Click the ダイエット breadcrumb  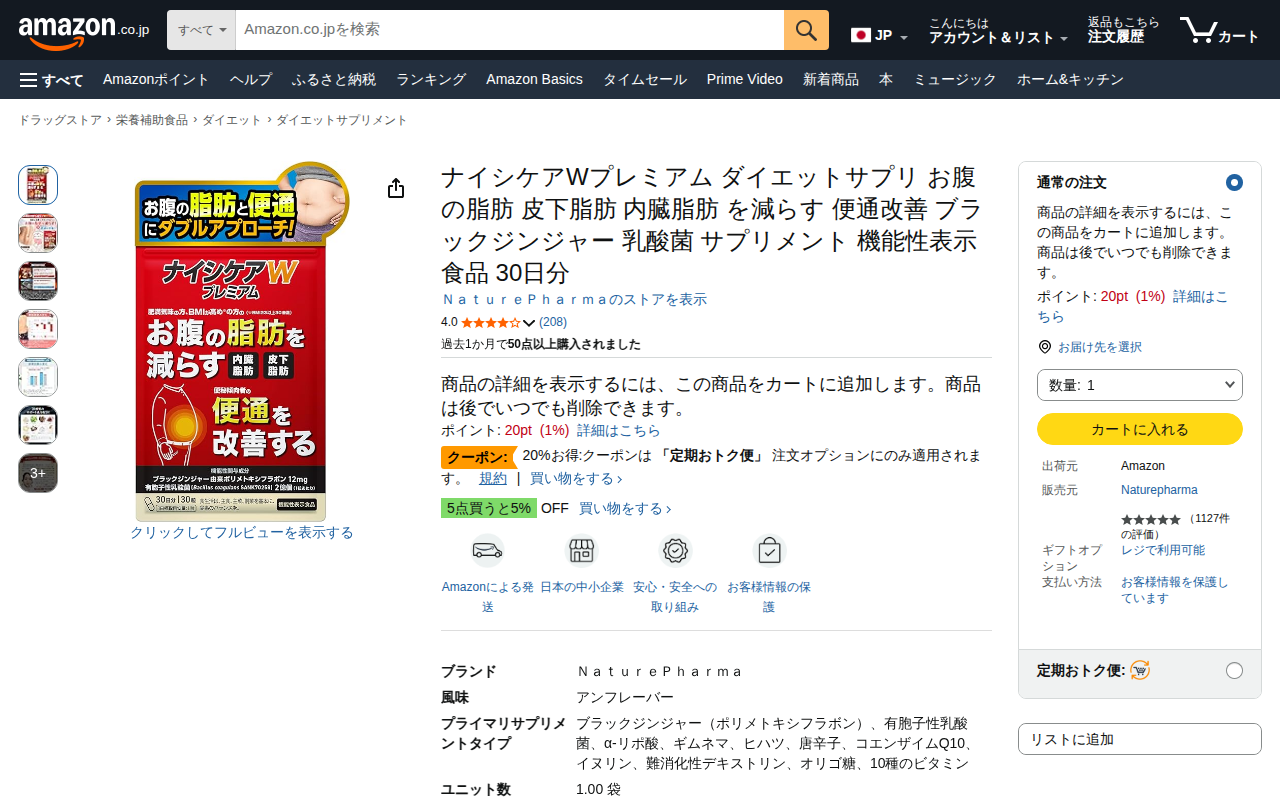pos(232,120)
